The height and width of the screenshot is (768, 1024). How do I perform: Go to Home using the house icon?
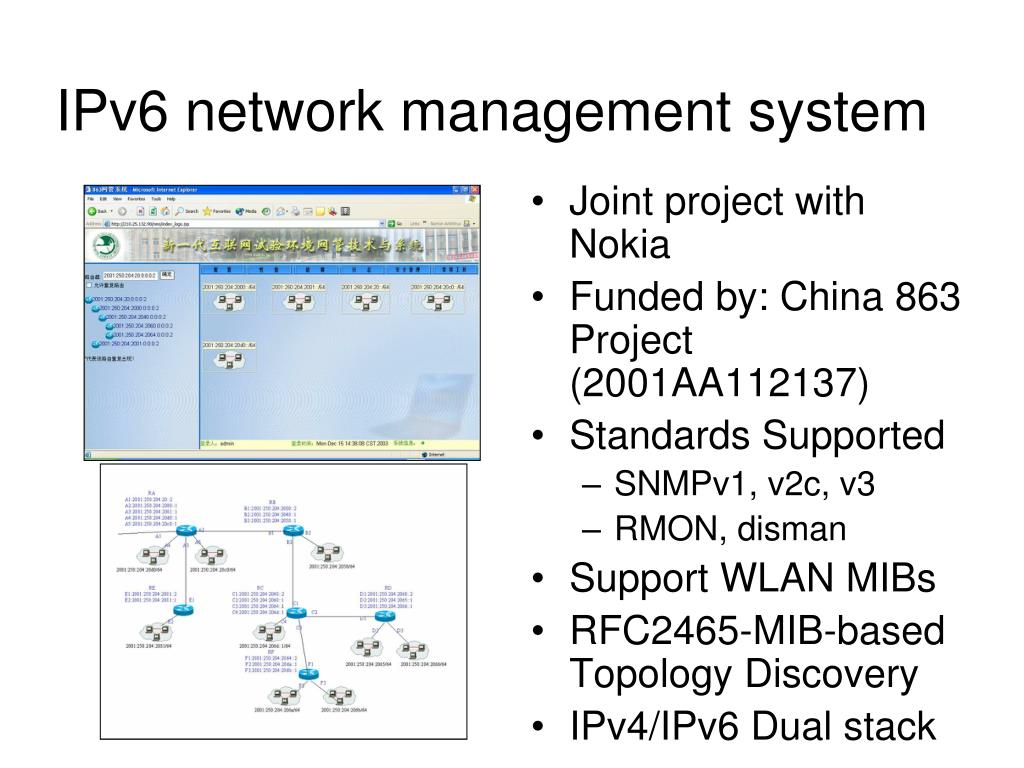pos(165,211)
